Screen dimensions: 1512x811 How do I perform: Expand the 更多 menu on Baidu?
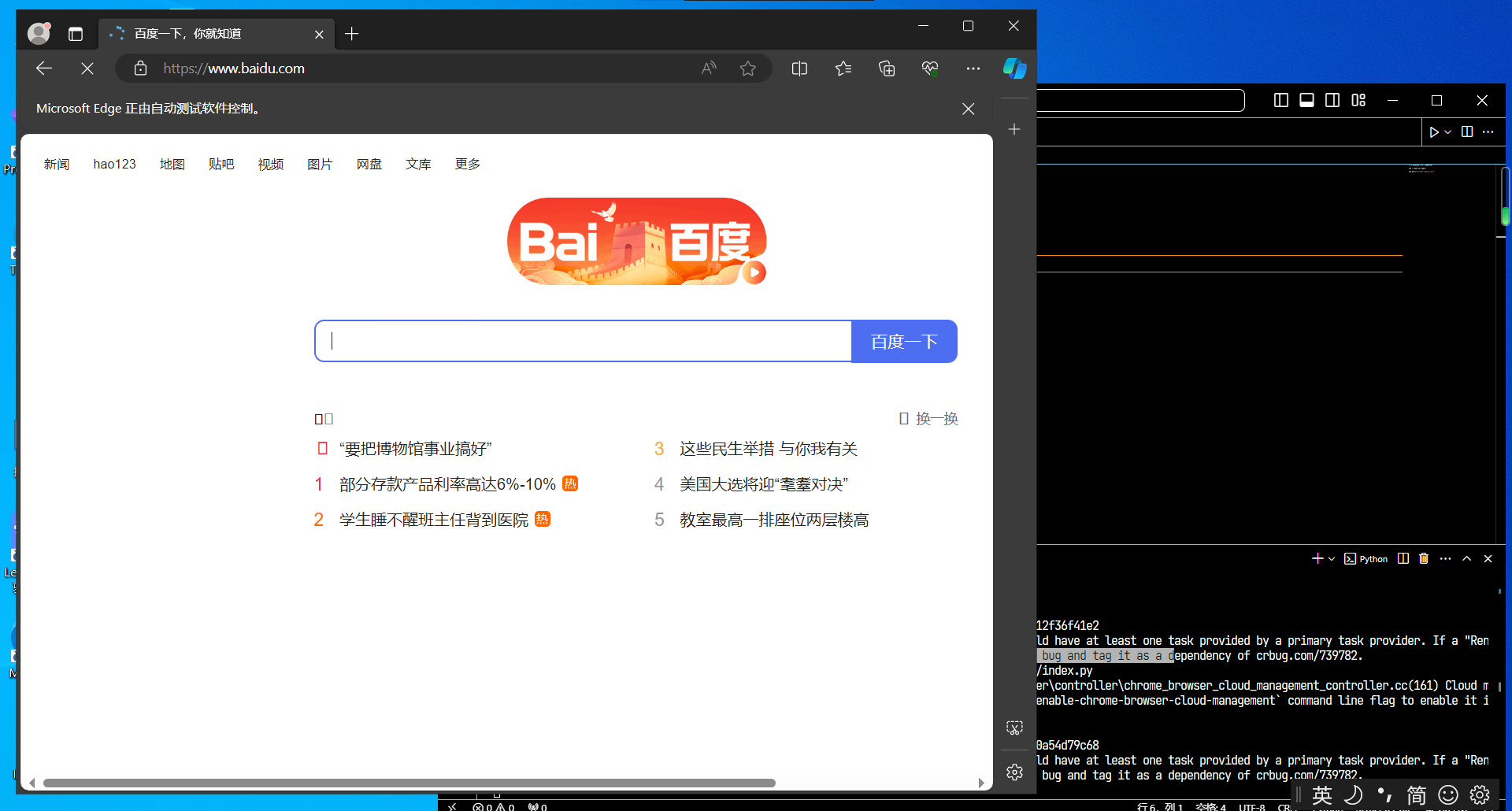point(468,164)
